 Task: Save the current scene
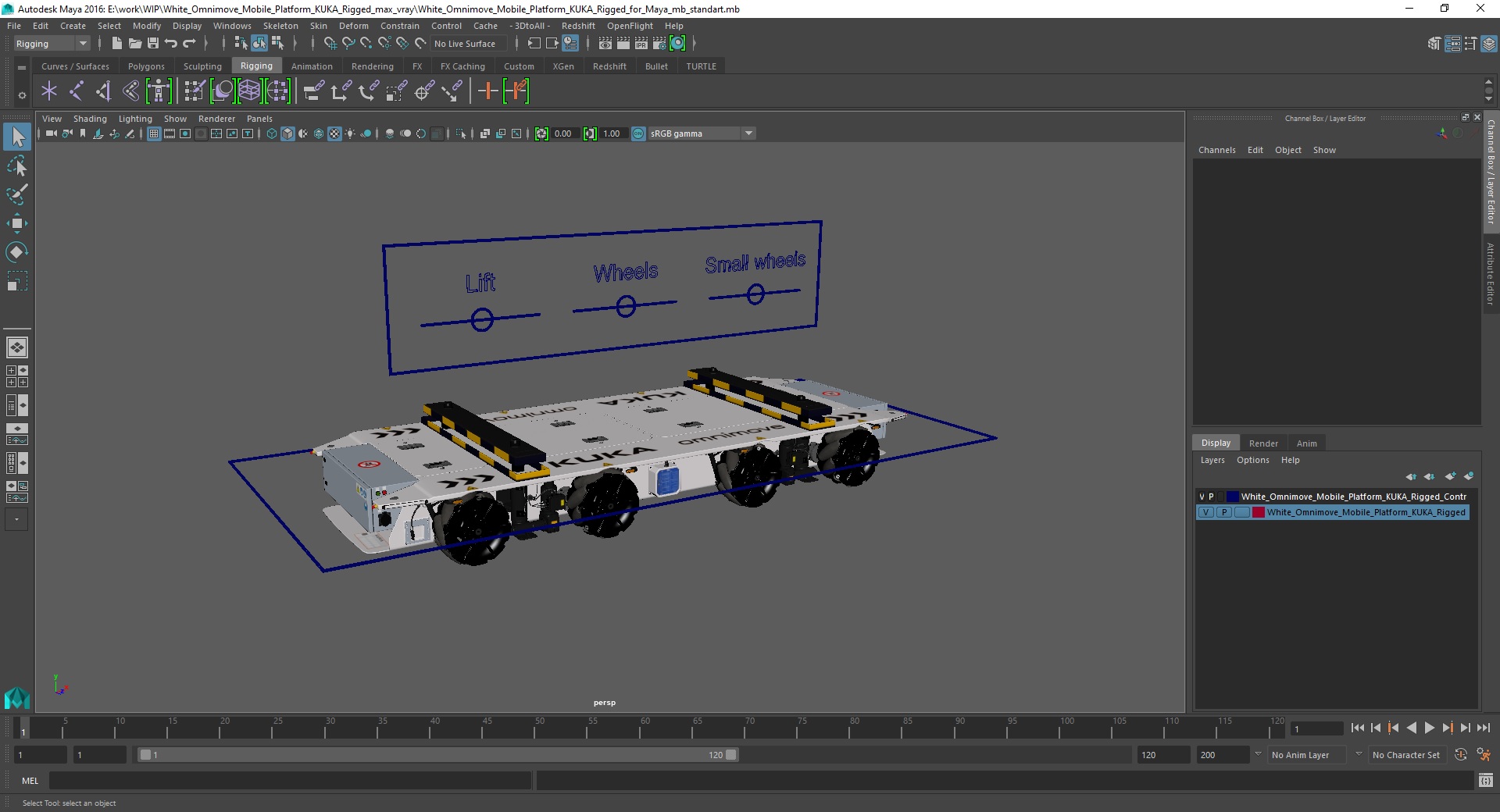coord(153,44)
